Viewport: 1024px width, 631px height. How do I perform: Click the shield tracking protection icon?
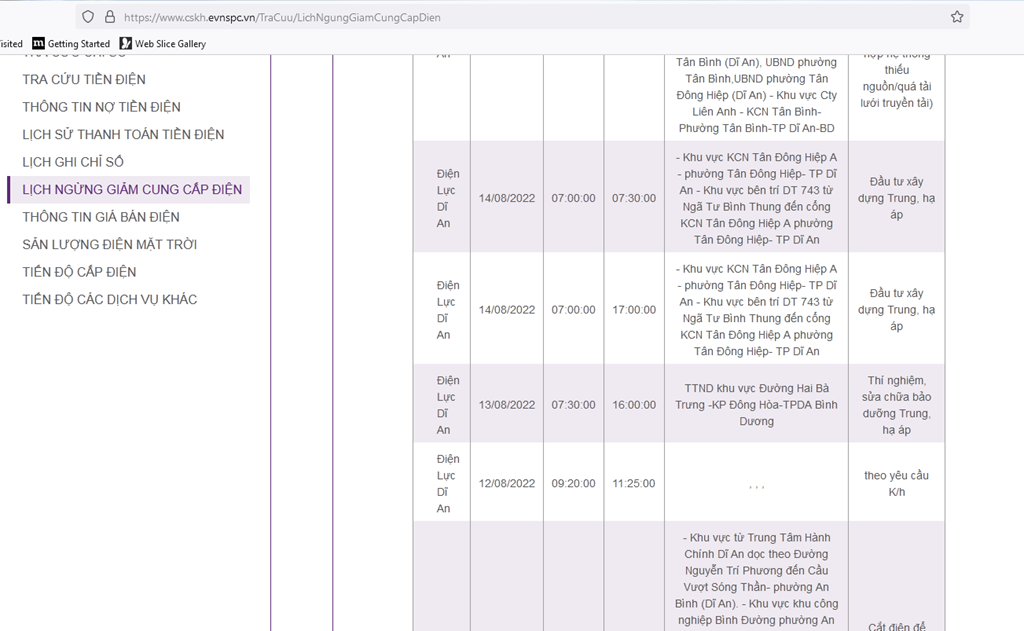[x=88, y=17]
